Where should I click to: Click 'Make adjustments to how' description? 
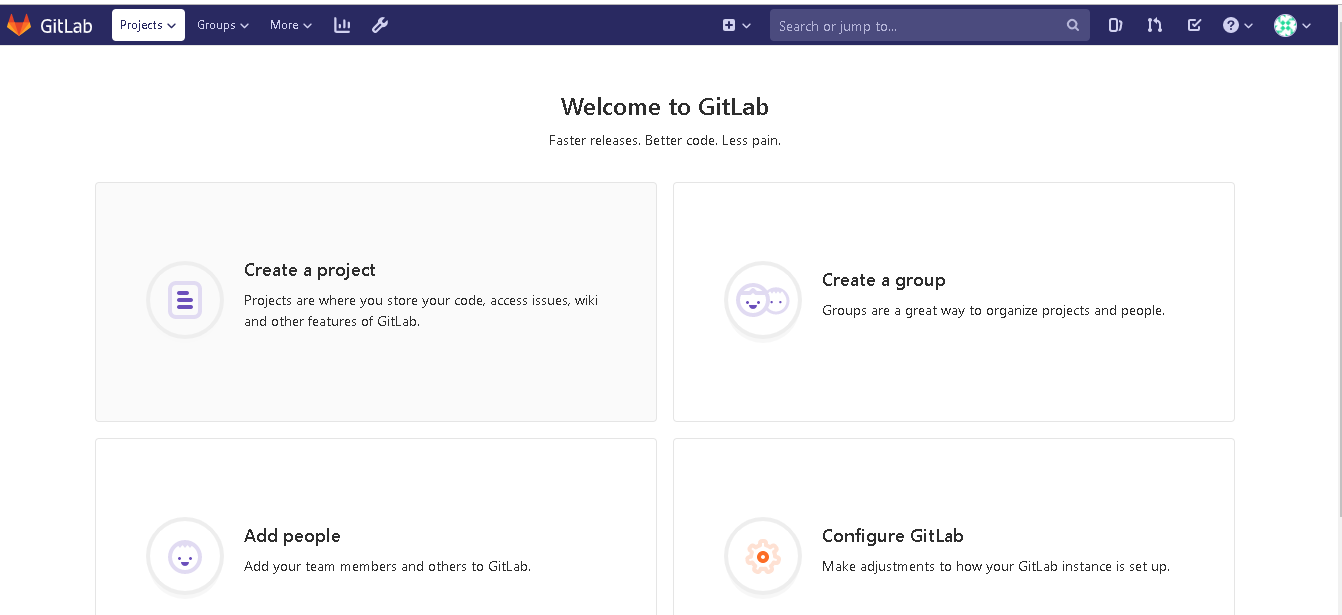(996, 567)
